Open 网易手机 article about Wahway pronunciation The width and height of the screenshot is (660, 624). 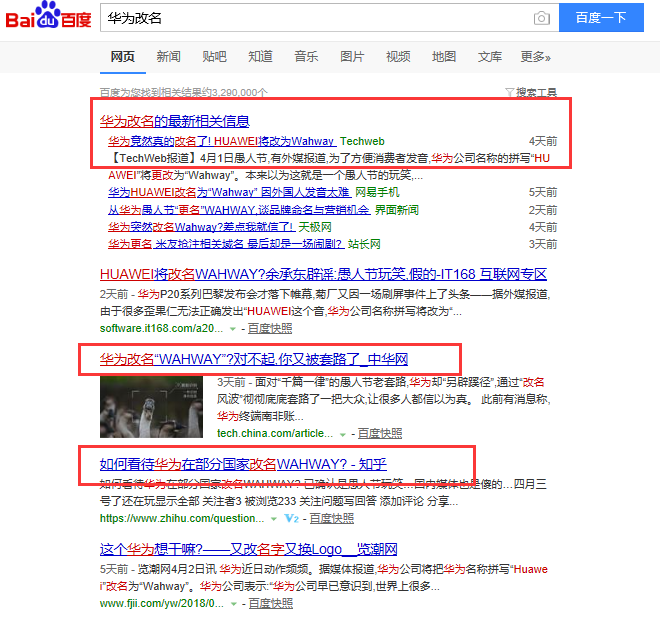(x=229, y=192)
